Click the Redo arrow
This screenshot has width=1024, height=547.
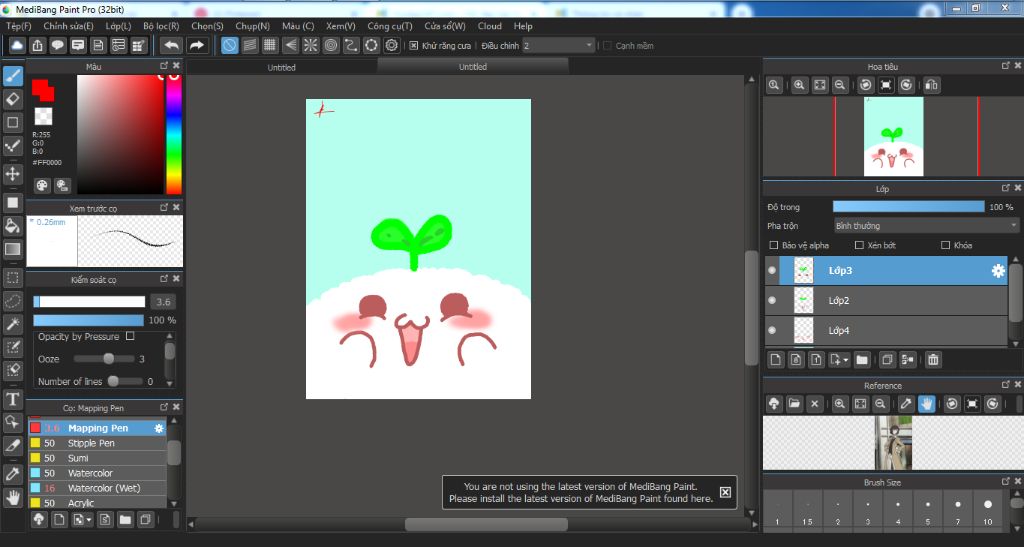click(197, 45)
